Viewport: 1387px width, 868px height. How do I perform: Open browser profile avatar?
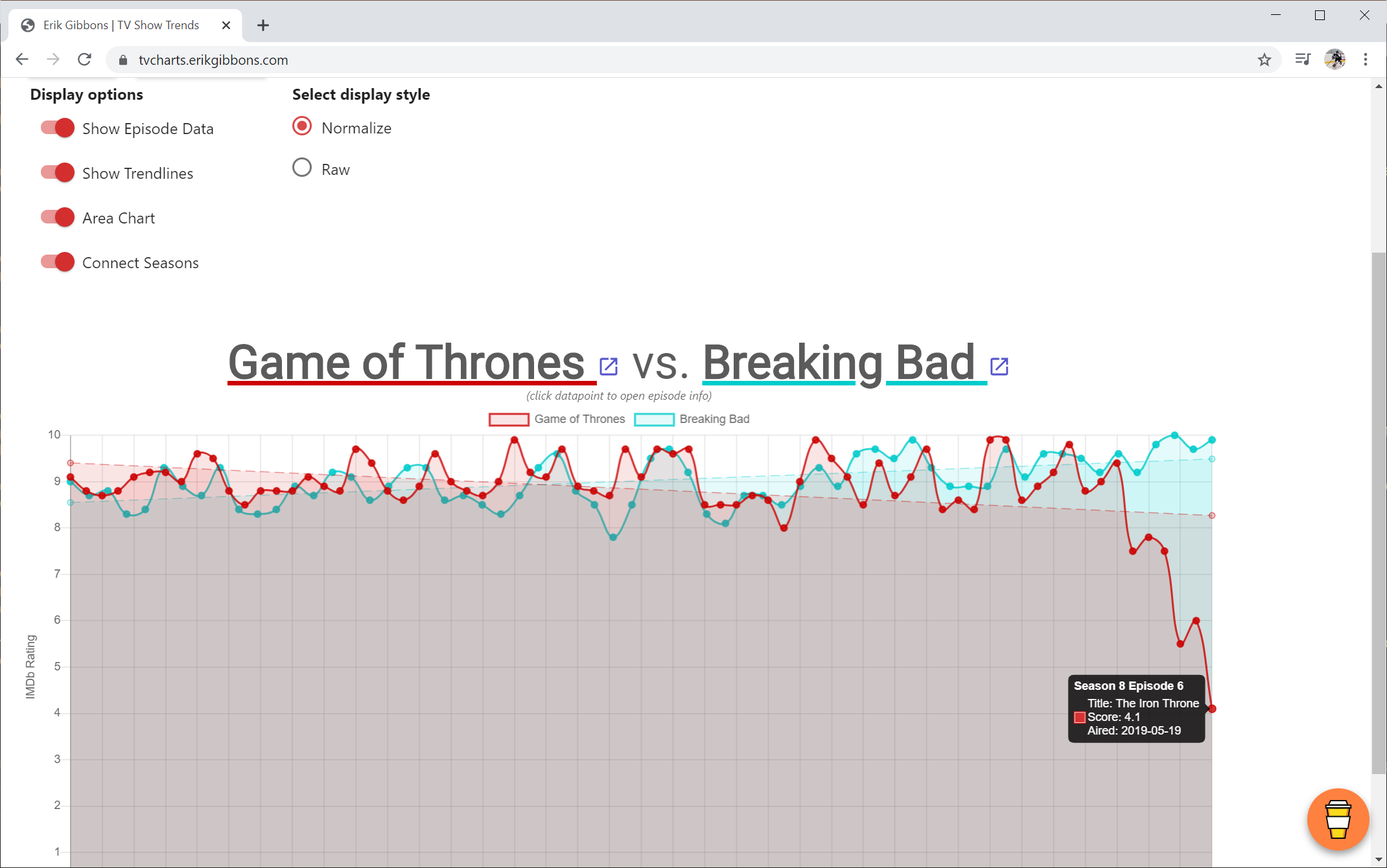pyautogui.click(x=1335, y=59)
